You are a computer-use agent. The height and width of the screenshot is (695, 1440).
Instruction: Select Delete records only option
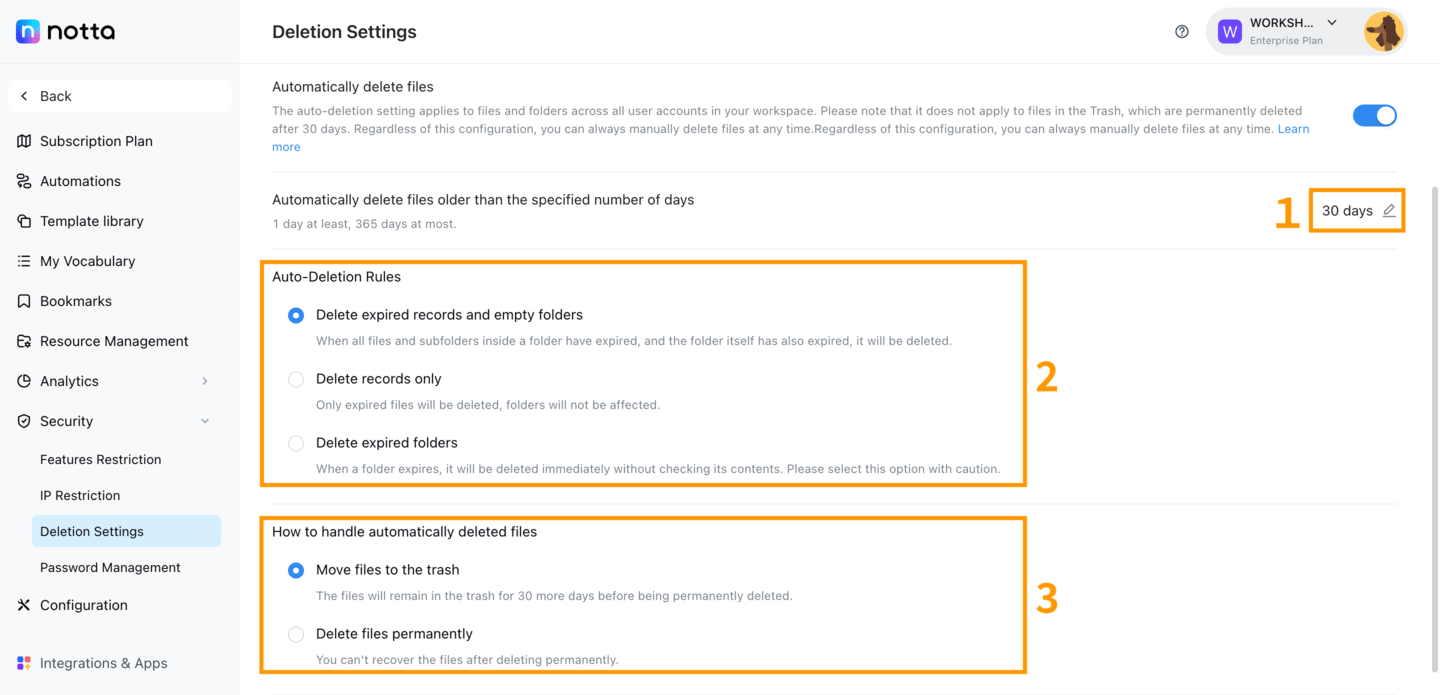coord(296,379)
